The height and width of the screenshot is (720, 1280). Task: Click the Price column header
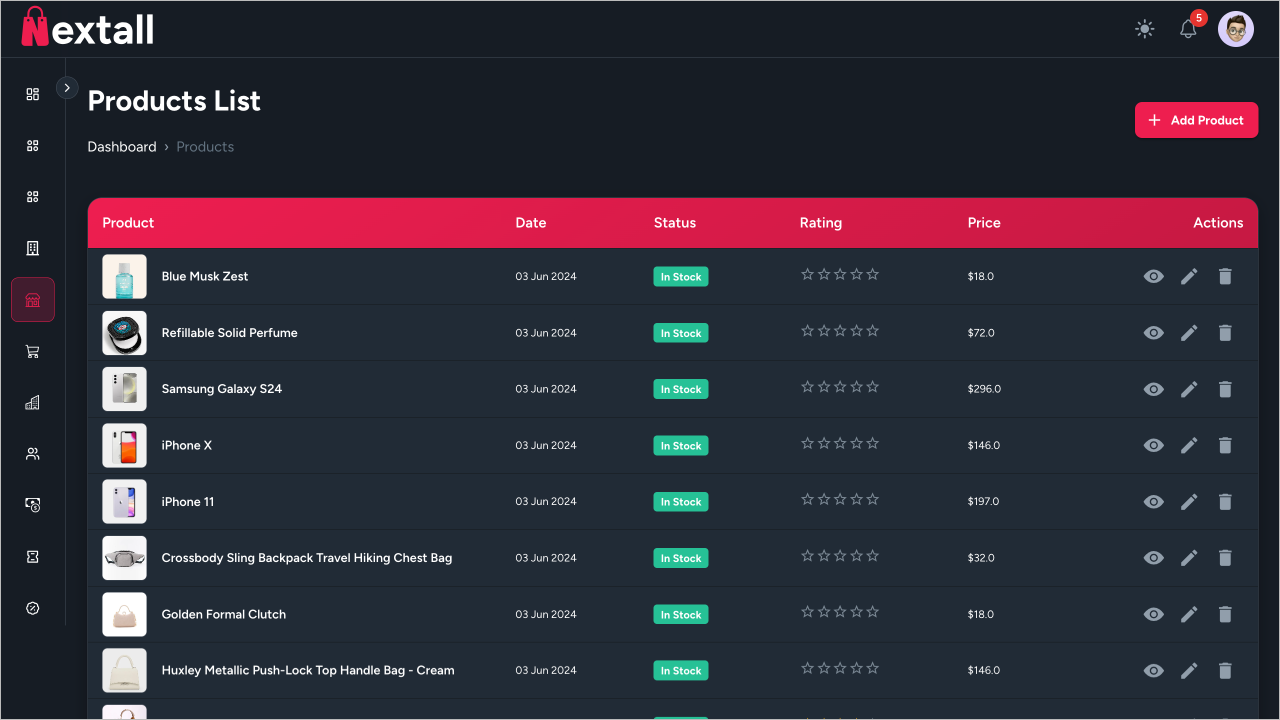pos(984,223)
